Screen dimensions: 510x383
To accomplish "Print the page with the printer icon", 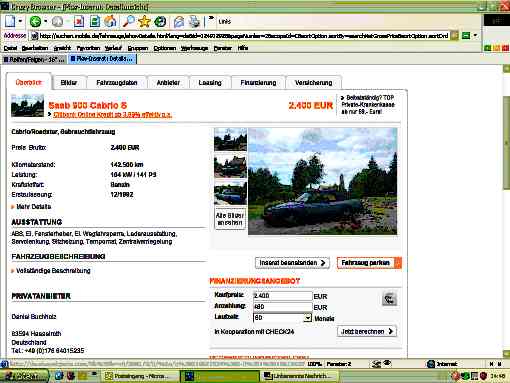I will [x=194, y=22].
